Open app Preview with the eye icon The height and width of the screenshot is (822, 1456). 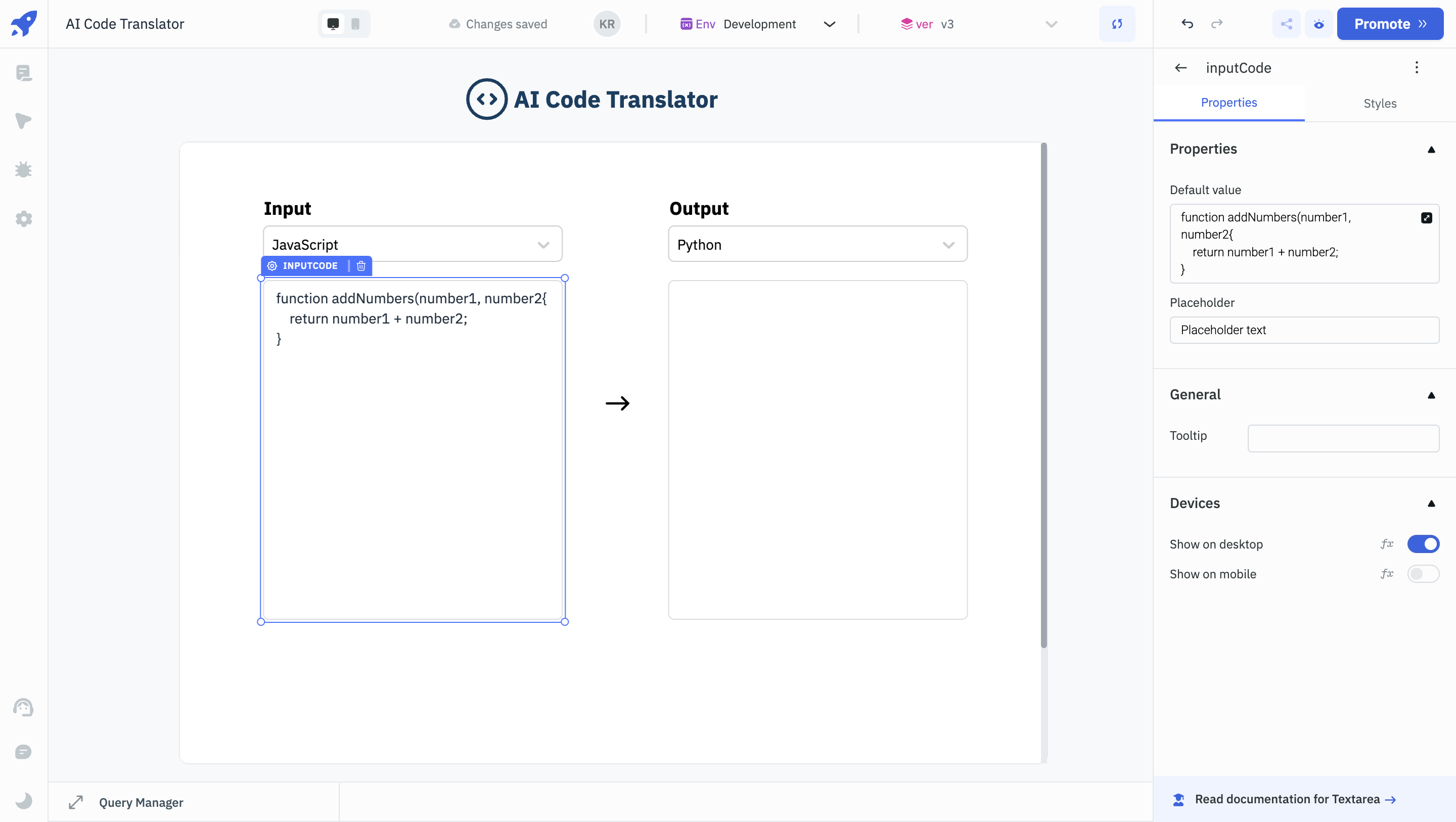[1319, 24]
